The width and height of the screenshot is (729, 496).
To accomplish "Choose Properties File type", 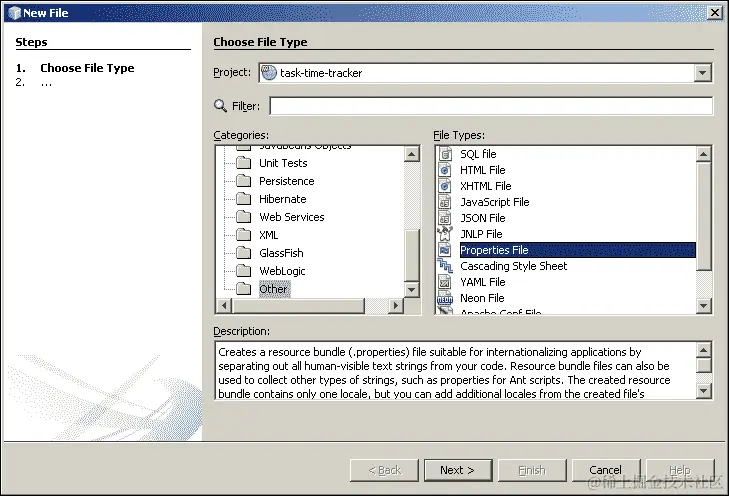I will coord(577,250).
